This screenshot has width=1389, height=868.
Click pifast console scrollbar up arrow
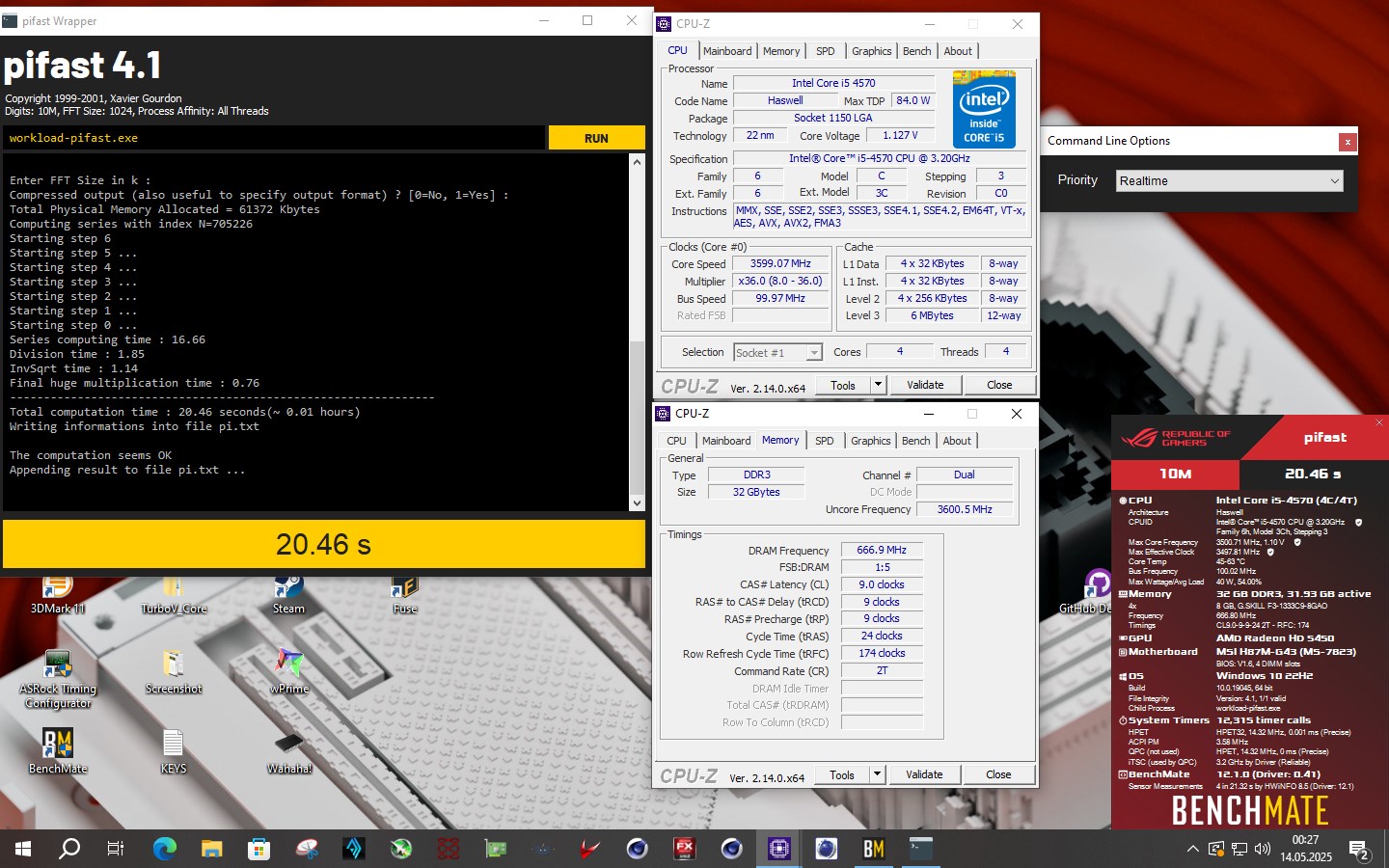pyautogui.click(x=637, y=162)
